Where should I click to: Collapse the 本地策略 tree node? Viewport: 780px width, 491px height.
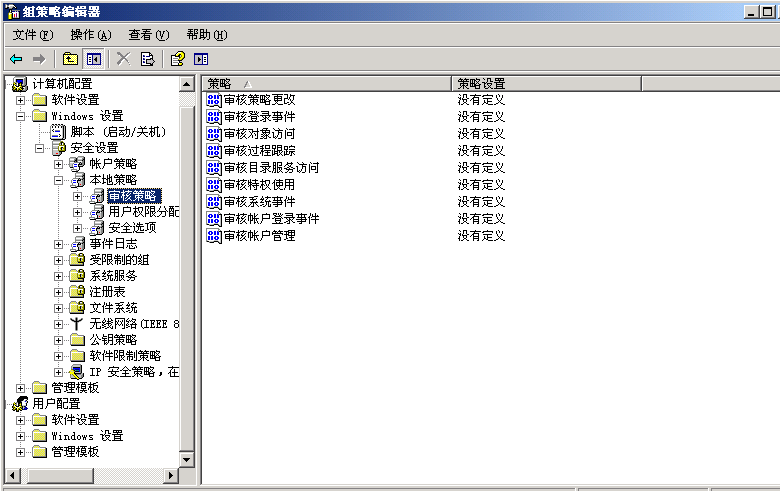[x=59, y=180]
